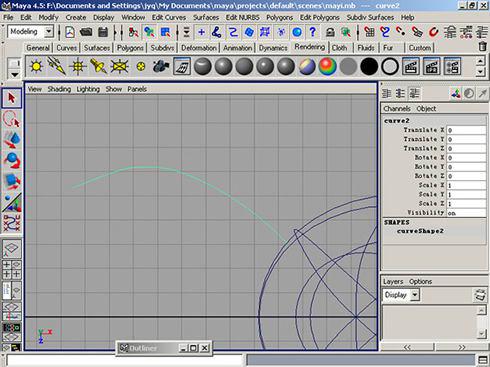Toggle the miscellaneous question-mark selection mask
The image size is (490, 367).
click(x=313, y=32)
